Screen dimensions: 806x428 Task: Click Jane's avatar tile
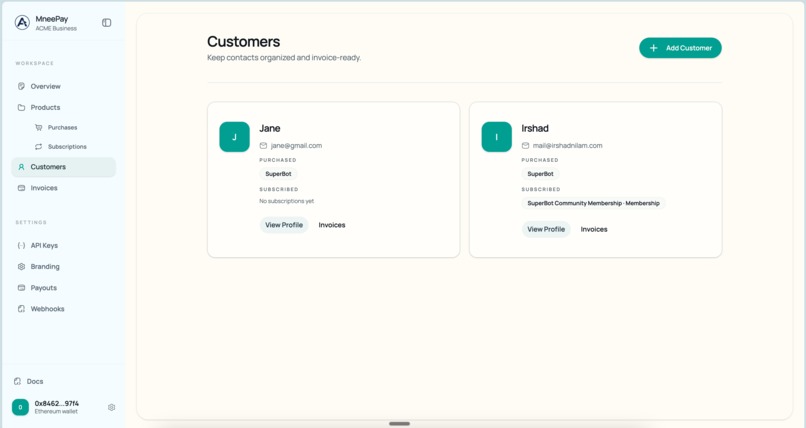(234, 137)
